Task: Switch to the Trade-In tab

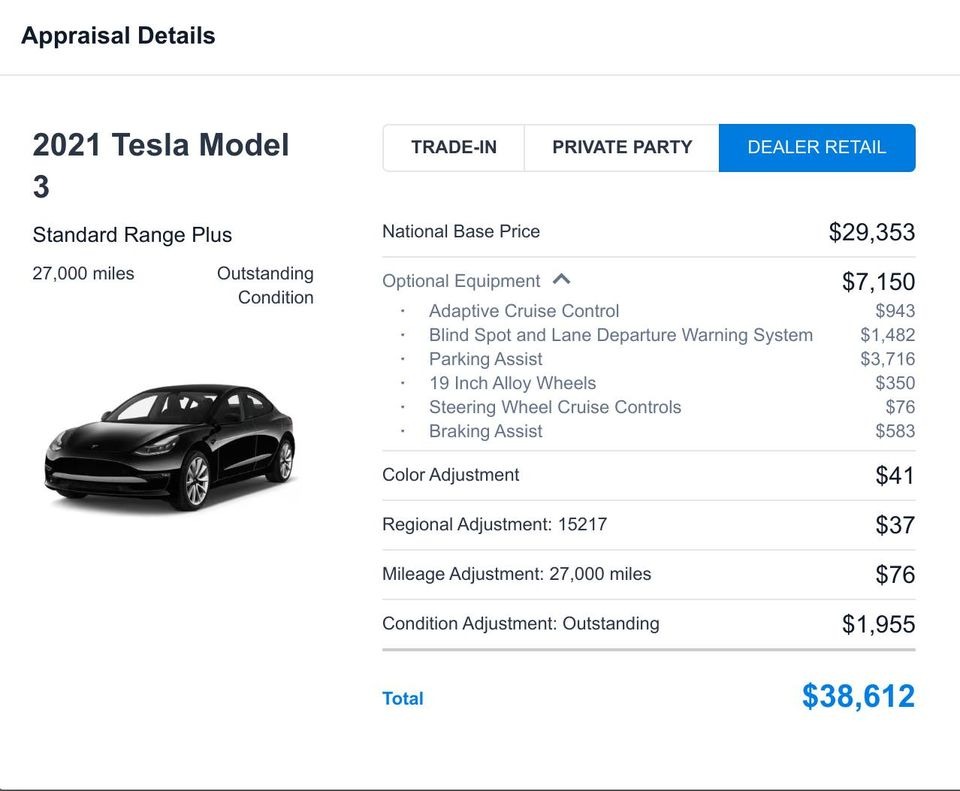Action: pos(454,148)
